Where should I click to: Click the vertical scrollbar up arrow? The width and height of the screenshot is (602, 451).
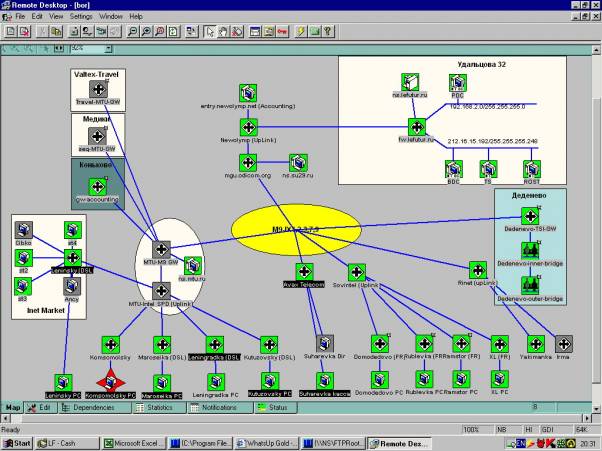click(x=596, y=50)
